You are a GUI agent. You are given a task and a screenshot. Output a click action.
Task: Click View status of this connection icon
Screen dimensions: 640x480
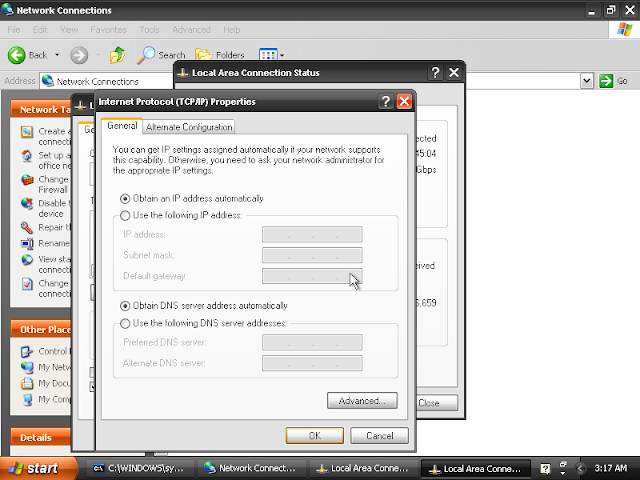pos(27,260)
